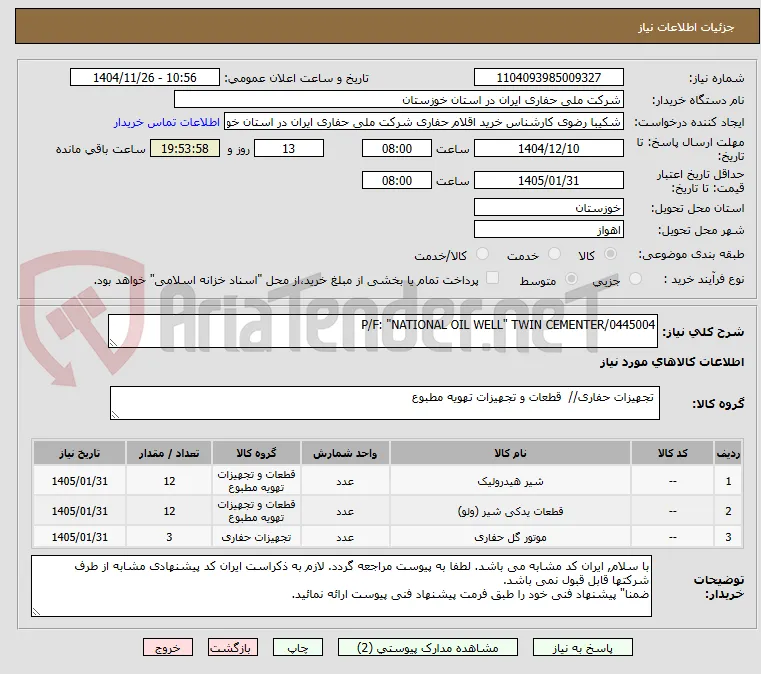The image size is (761, 674).
Task: Select the کالا radio button
Action: click(x=611, y=254)
